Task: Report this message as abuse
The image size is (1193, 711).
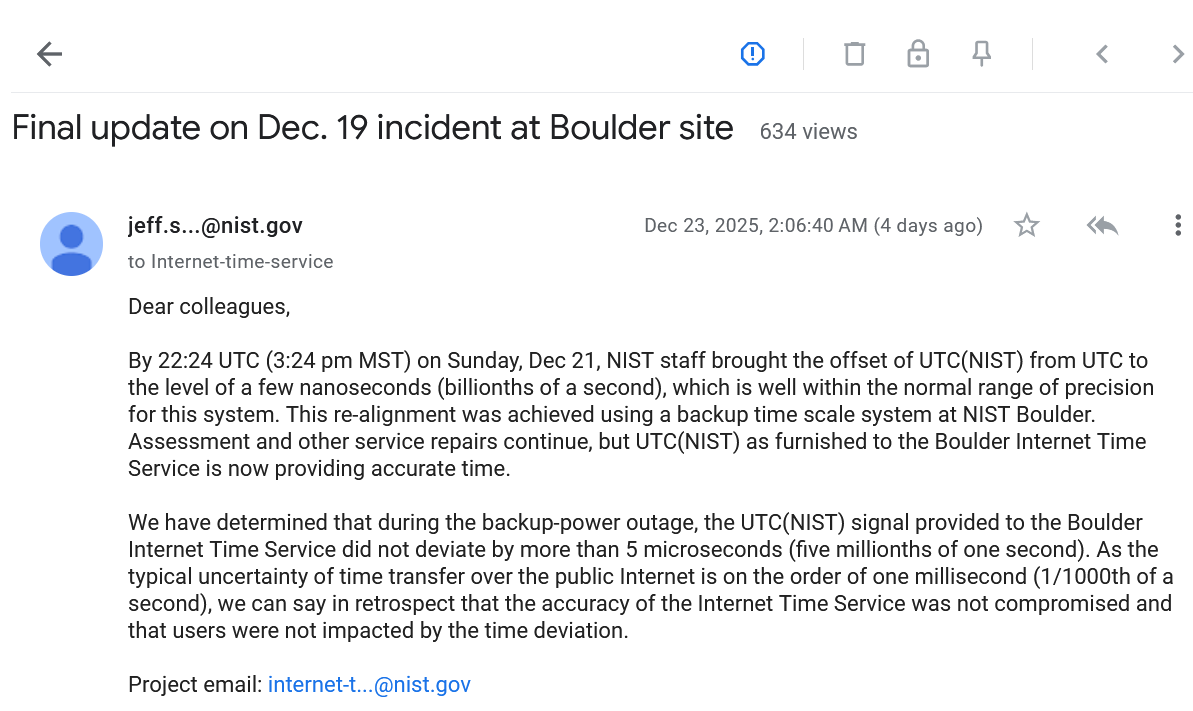Action: (x=752, y=54)
